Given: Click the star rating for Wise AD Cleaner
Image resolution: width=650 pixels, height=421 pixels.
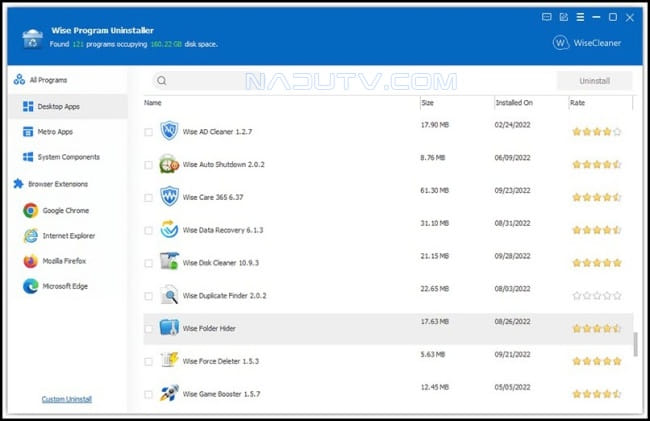Looking at the screenshot, I should [x=597, y=132].
